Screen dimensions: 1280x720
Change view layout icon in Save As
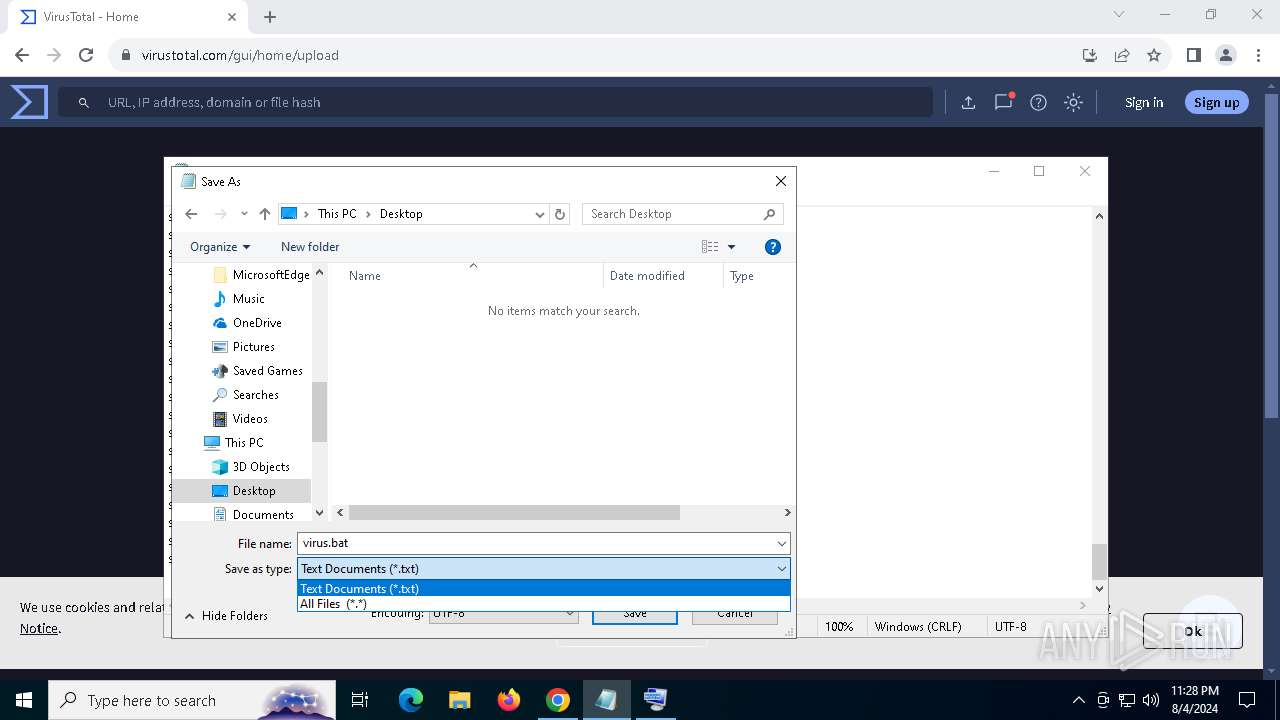(x=710, y=247)
